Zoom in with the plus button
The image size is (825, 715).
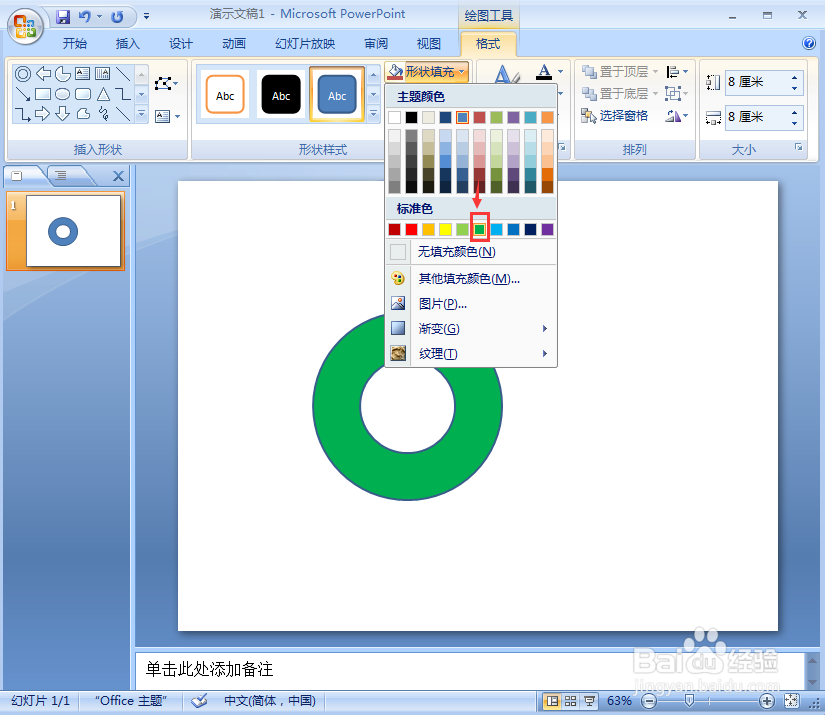click(767, 701)
